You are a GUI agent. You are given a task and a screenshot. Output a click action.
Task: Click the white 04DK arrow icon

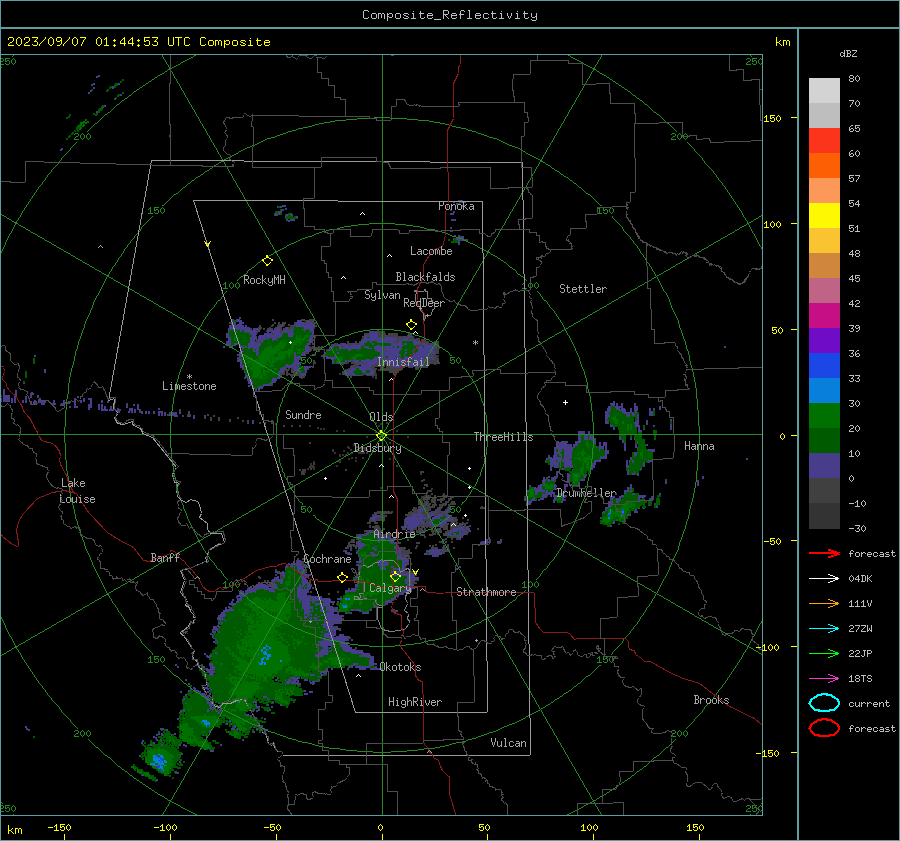(x=824, y=579)
